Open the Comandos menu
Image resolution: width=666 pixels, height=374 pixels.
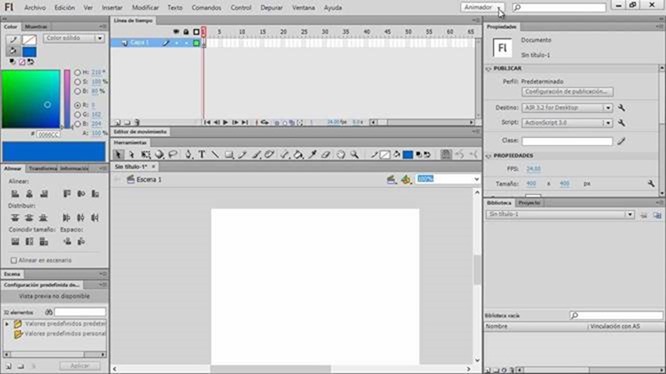click(x=206, y=8)
